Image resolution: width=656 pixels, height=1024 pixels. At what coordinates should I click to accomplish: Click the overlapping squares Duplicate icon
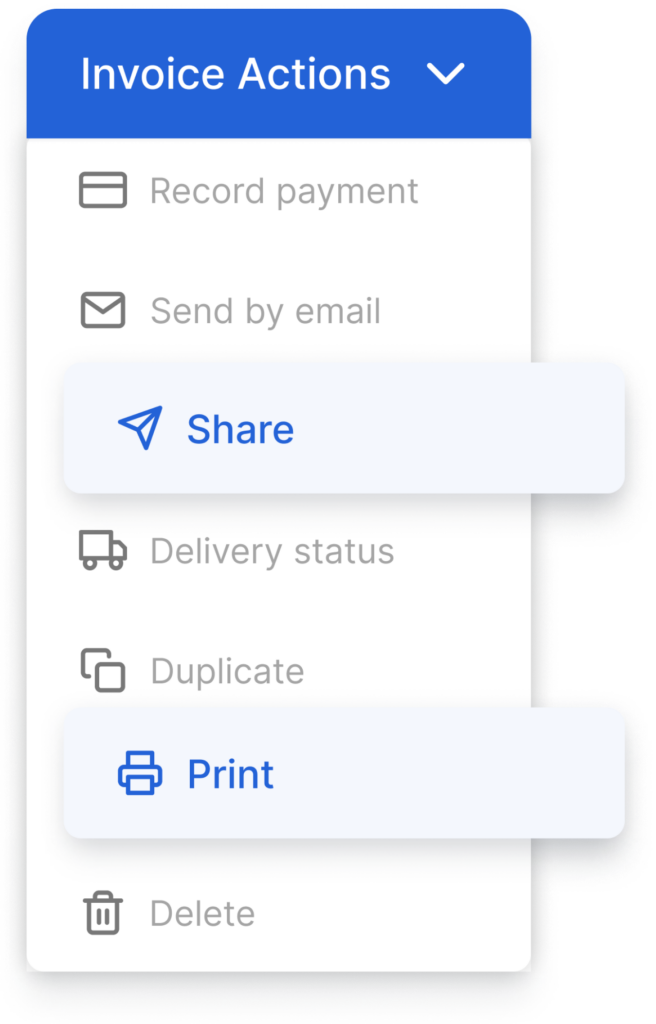pos(103,670)
